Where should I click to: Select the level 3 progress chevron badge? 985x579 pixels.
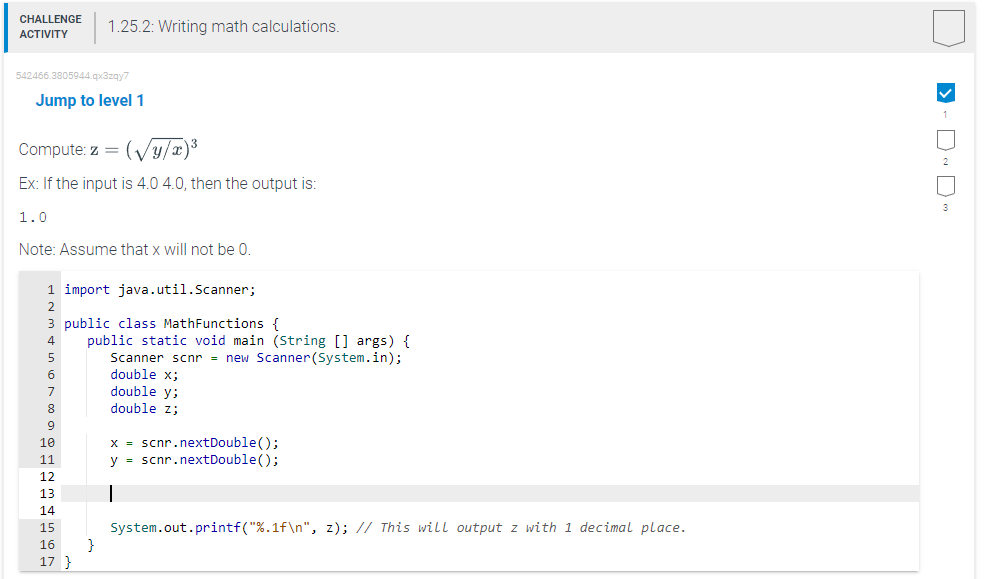tap(945, 185)
